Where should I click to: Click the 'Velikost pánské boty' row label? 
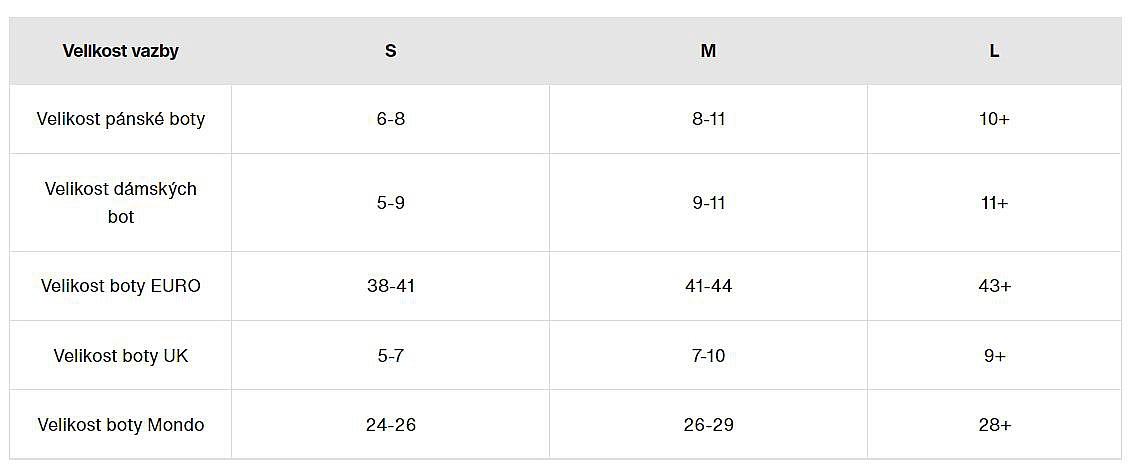(x=121, y=119)
